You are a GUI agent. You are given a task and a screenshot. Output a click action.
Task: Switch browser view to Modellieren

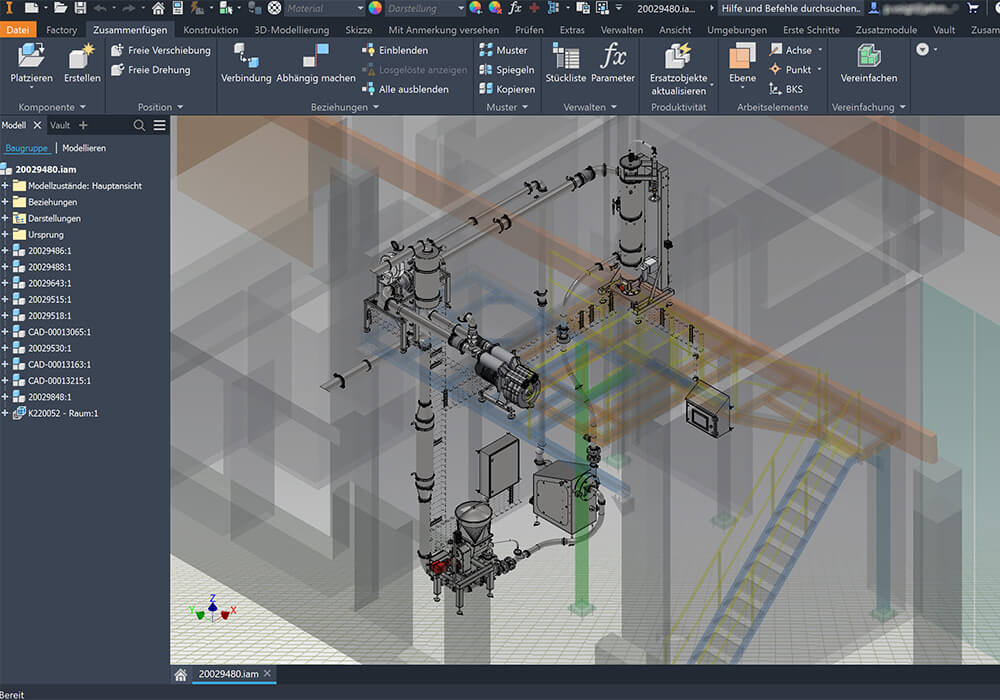coord(84,149)
